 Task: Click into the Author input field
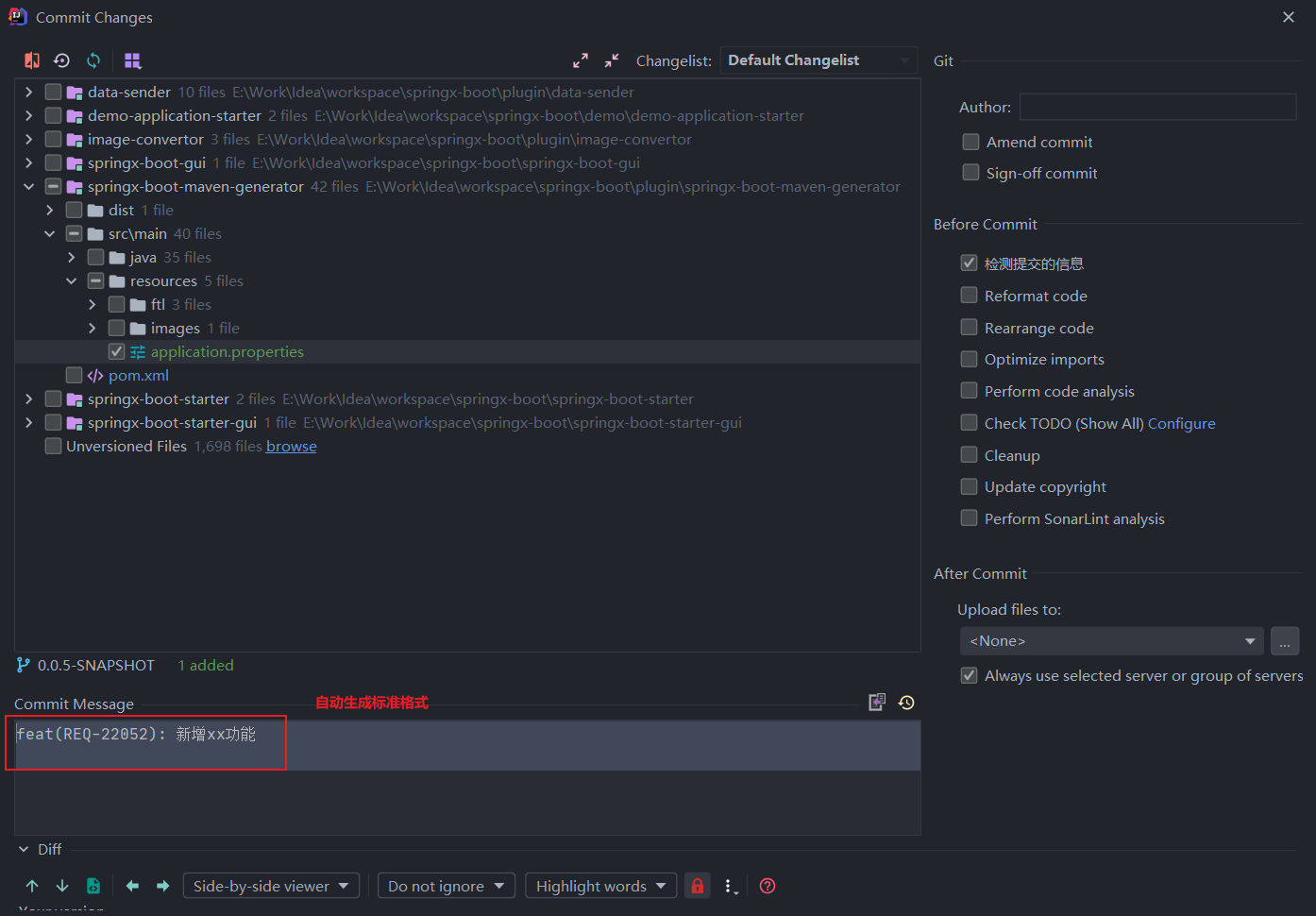[1157, 107]
